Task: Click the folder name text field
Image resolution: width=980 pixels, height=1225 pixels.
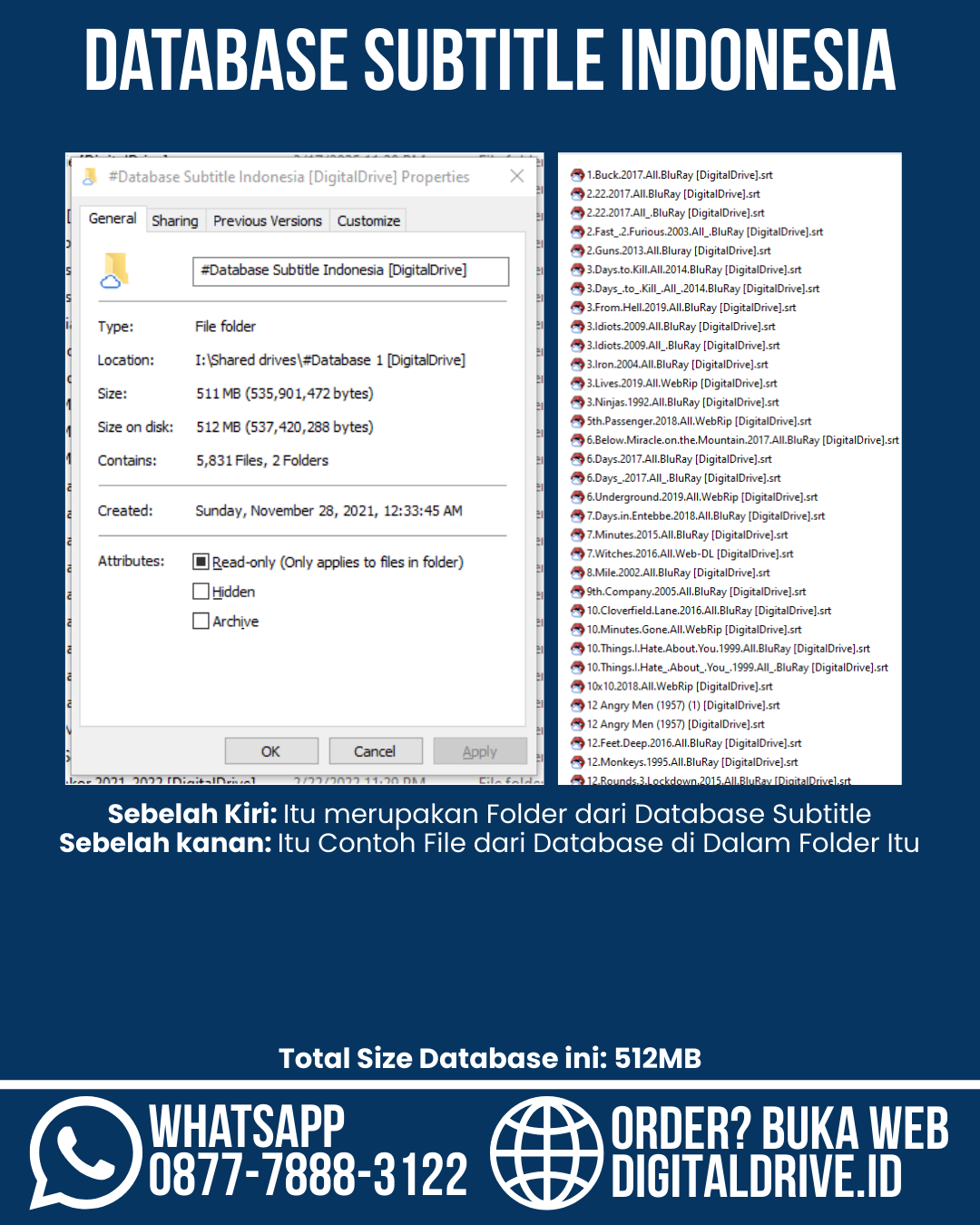Action: point(350,270)
